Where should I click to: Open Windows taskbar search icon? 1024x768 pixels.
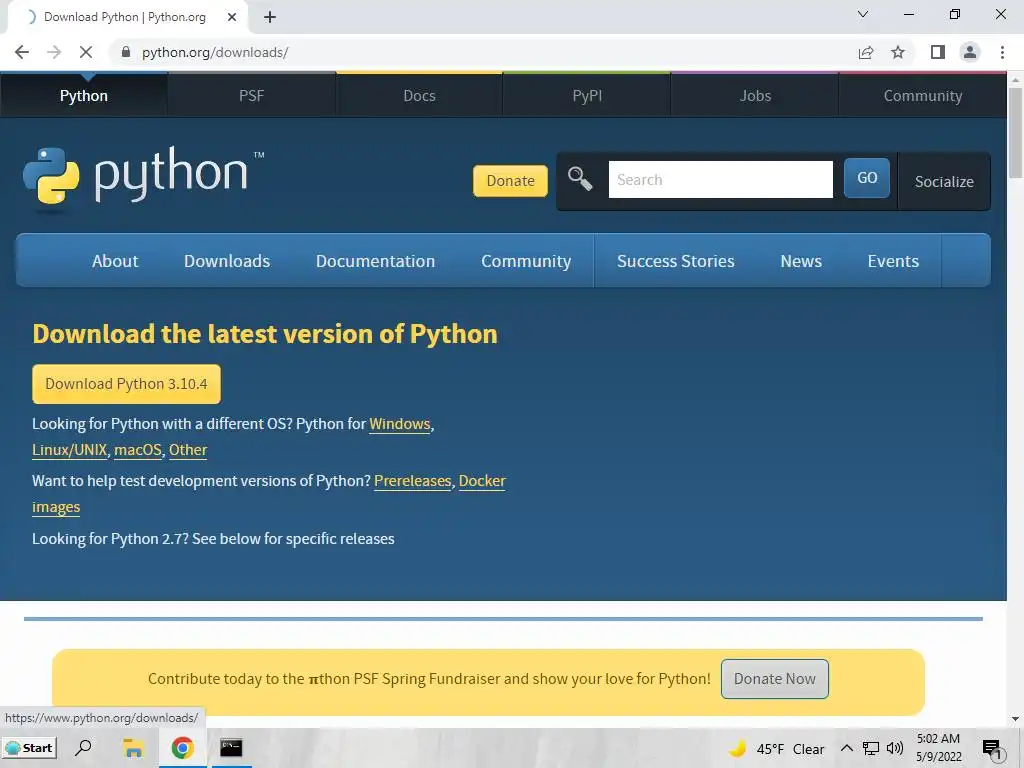pos(83,748)
